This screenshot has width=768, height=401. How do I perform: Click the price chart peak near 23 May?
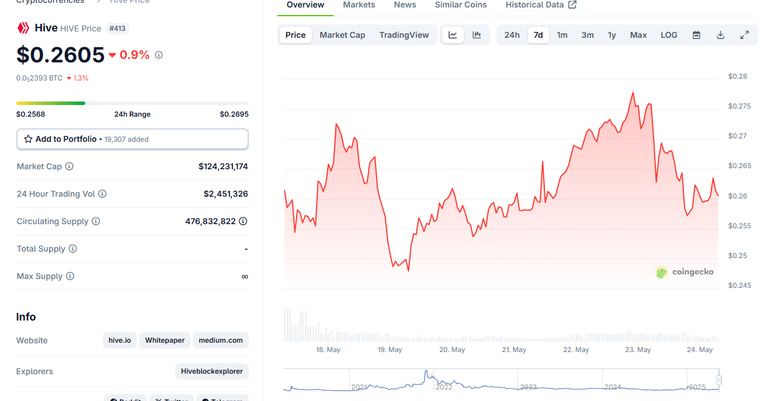click(633, 93)
